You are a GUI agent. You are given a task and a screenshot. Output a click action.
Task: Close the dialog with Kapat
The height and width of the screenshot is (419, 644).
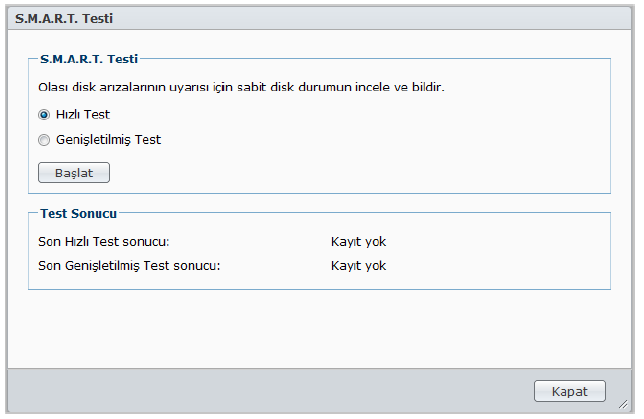[x=570, y=391]
